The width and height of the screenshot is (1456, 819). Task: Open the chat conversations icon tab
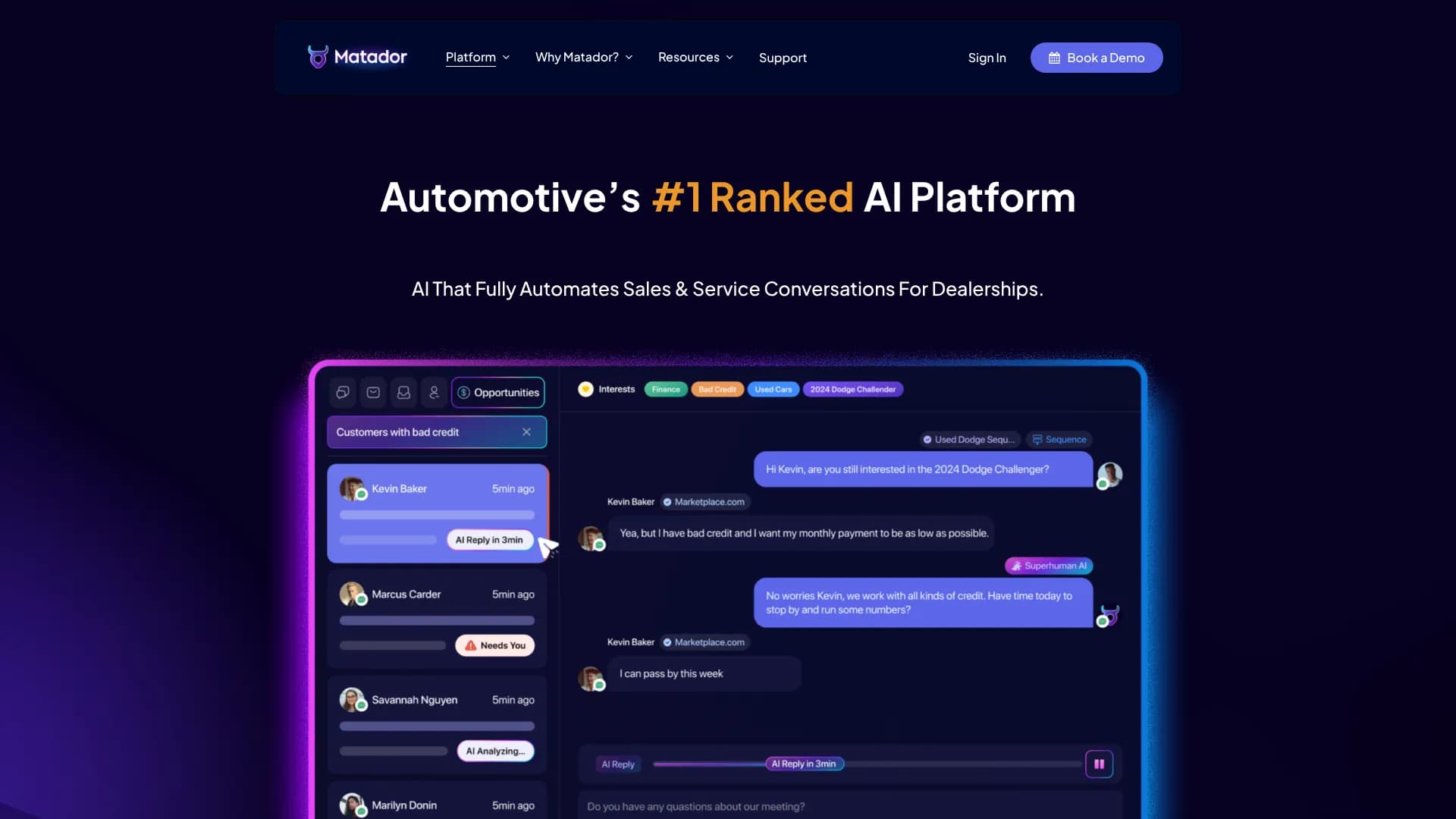(343, 392)
